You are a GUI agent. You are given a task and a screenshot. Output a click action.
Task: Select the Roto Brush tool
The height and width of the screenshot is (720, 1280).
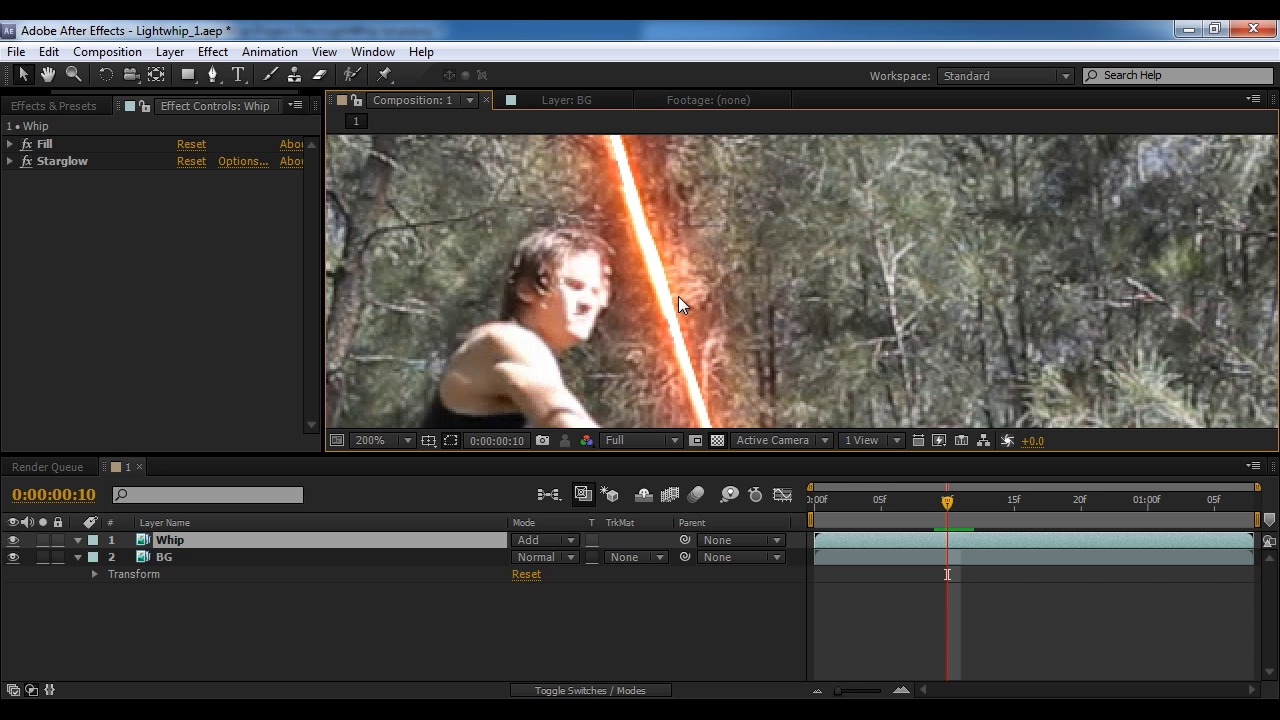pyautogui.click(x=352, y=75)
